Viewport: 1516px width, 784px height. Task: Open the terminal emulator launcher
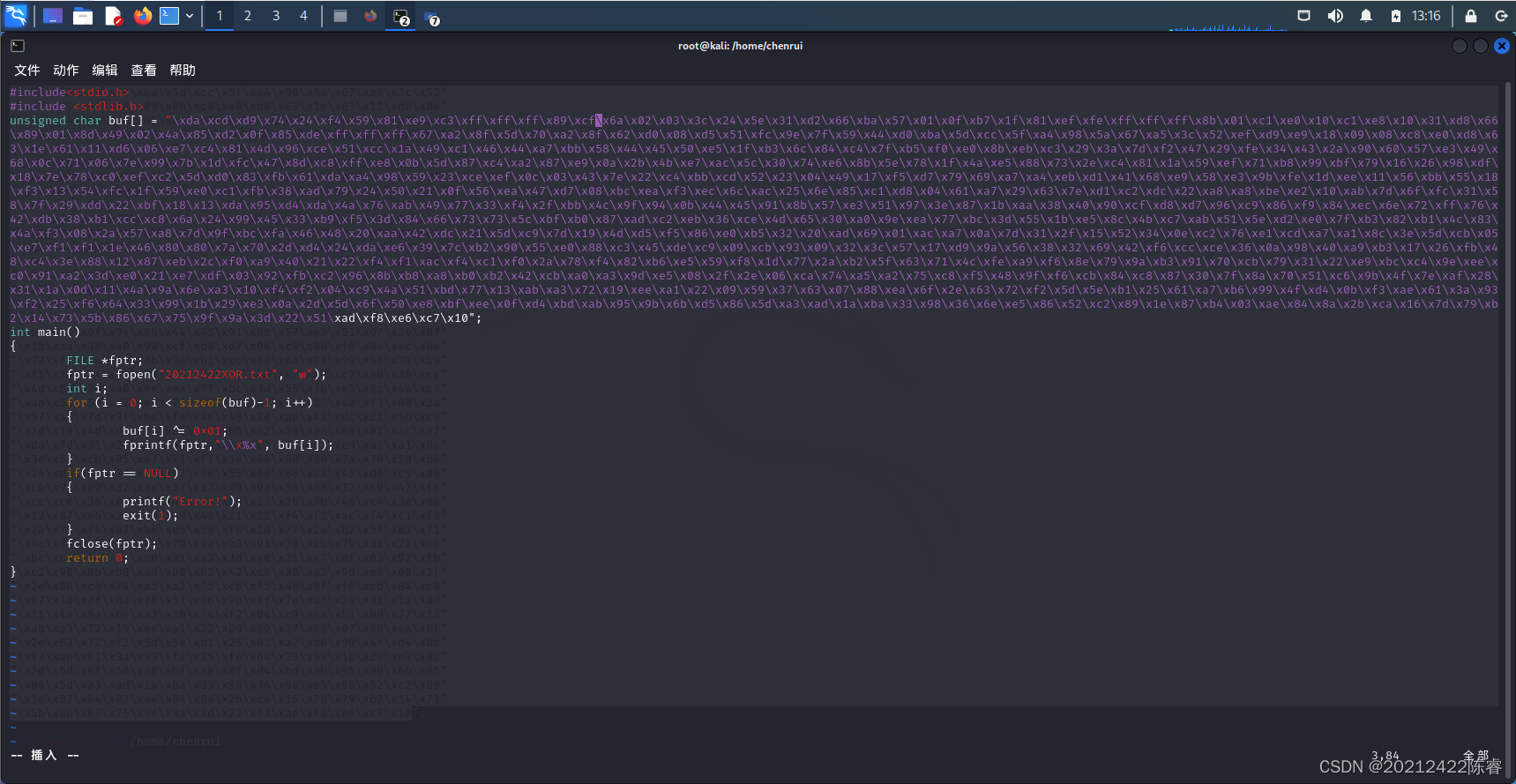[x=168, y=16]
